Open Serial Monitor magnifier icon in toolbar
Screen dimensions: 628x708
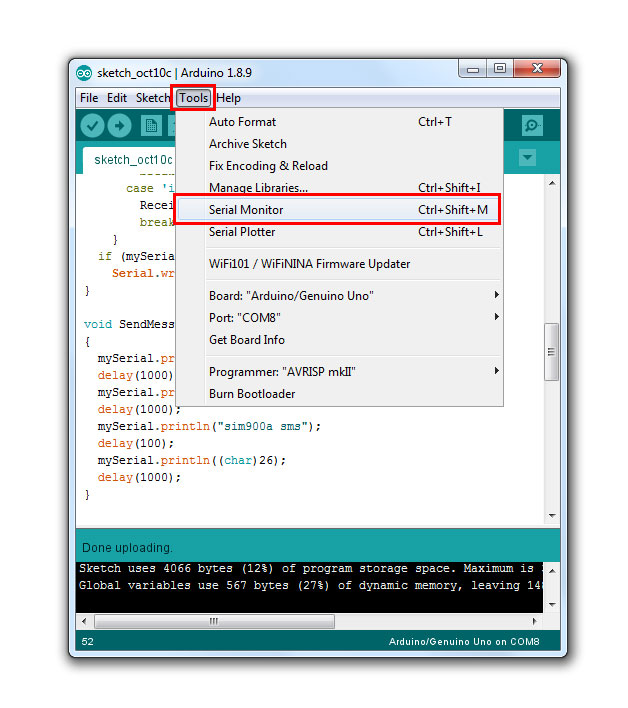point(532,125)
